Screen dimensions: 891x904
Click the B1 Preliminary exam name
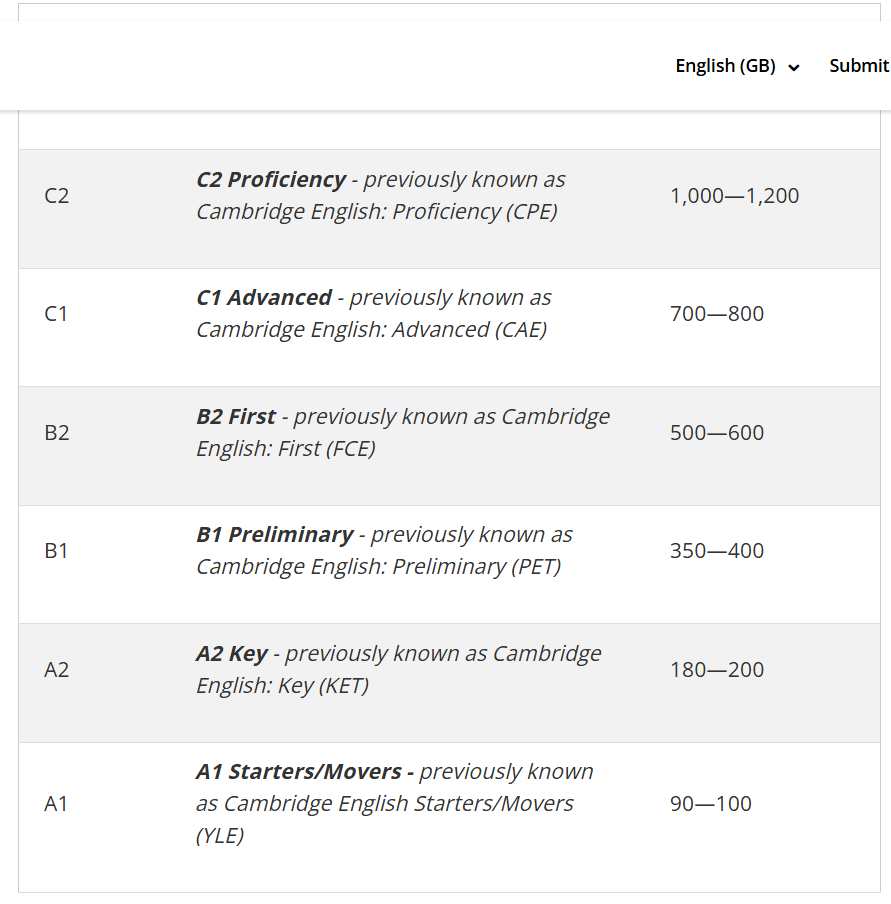pos(275,535)
